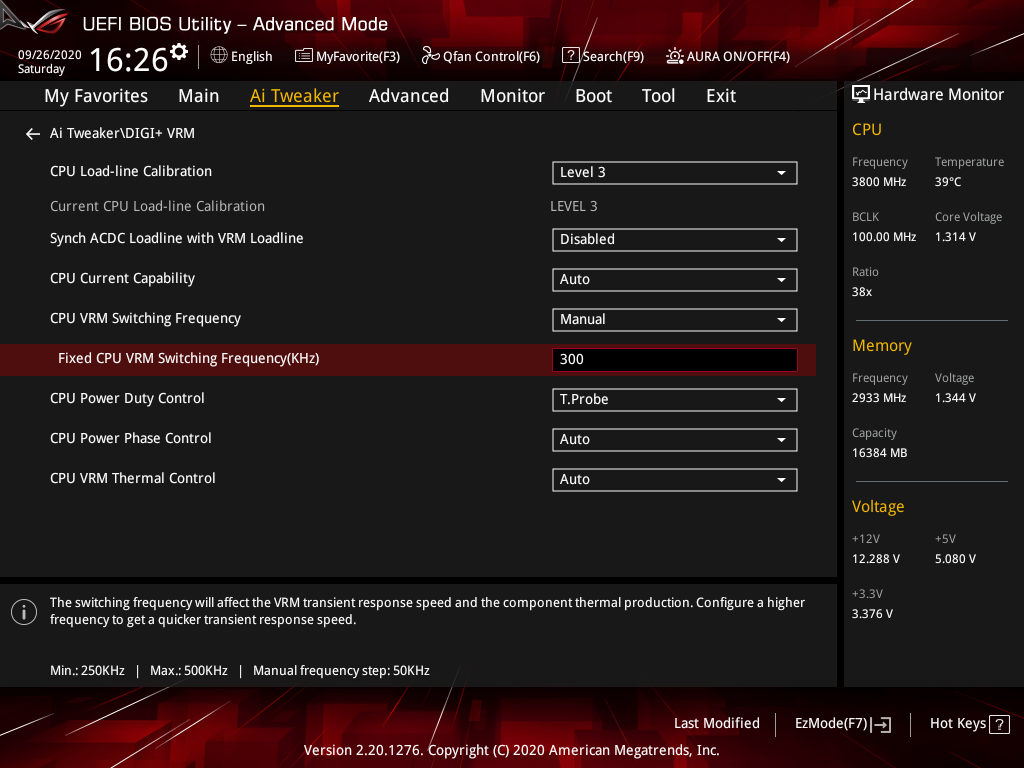This screenshot has height=768, width=1024.
Task: Open the Tool tab
Action: [658, 96]
